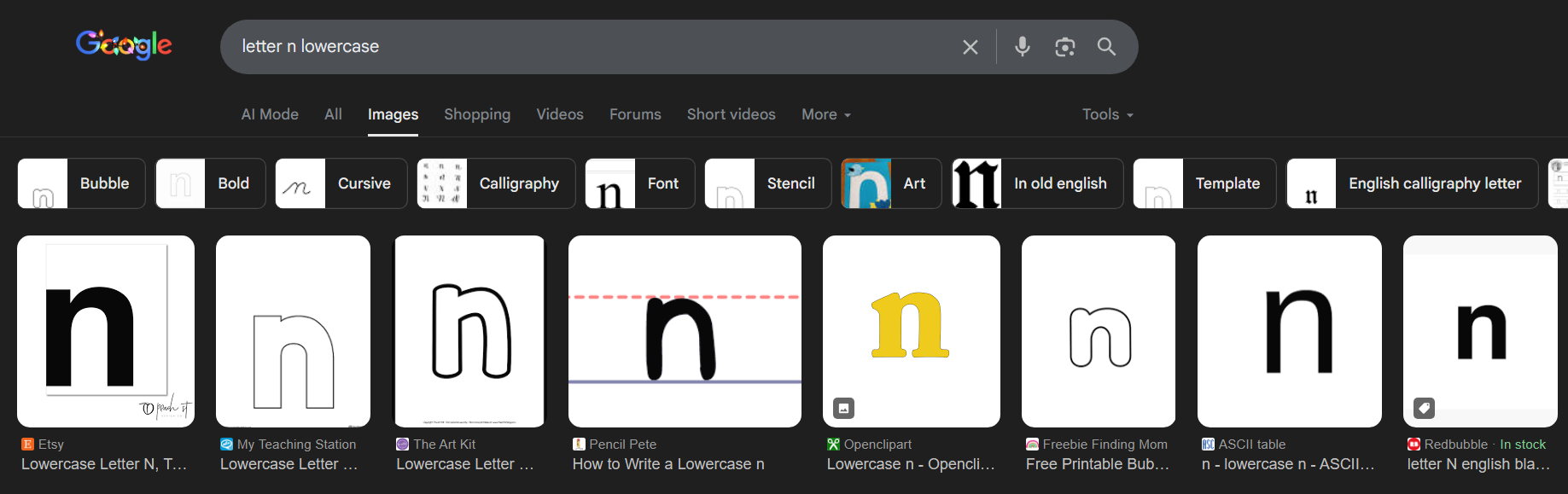The image size is (1568, 494).
Task: Open The Art Kit 'Lowercase Letter' link
Action: [x=465, y=464]
